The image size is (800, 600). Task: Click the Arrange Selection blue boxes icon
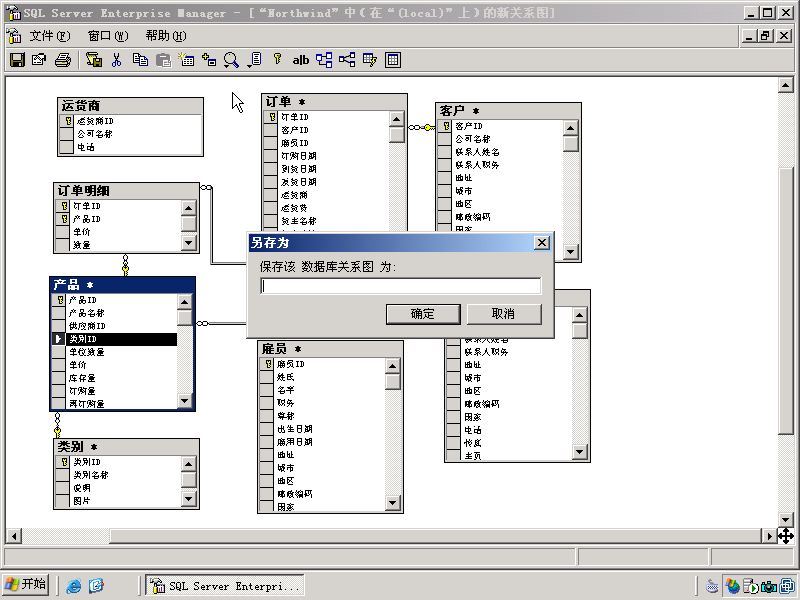tap(324, 60)
